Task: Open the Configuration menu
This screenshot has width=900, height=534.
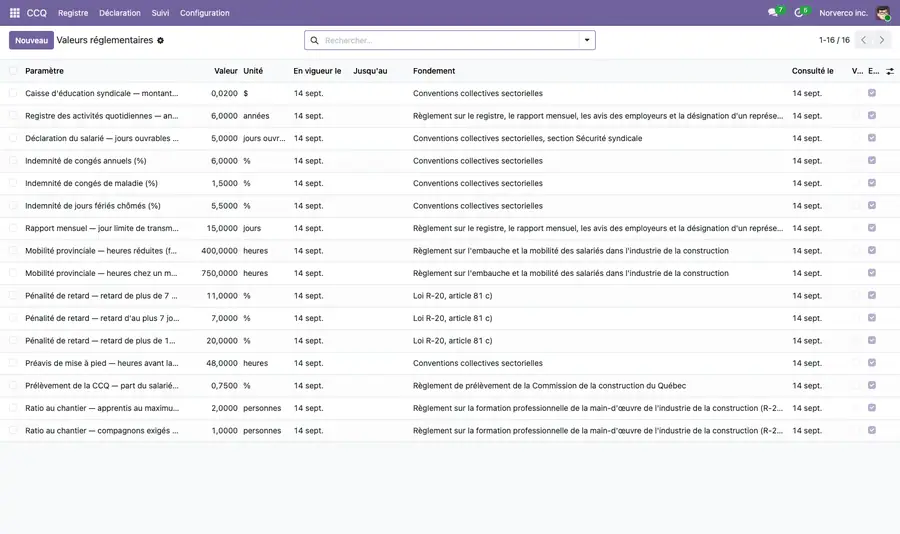Action: tap(205, 13)
